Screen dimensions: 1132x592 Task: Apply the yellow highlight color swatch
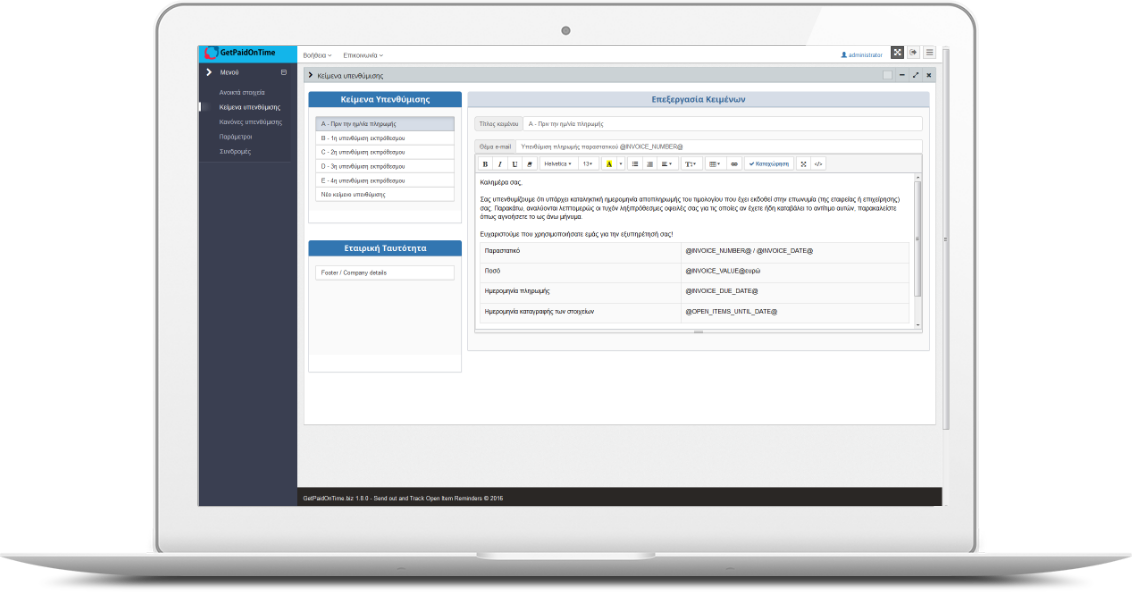click(609, 163)
